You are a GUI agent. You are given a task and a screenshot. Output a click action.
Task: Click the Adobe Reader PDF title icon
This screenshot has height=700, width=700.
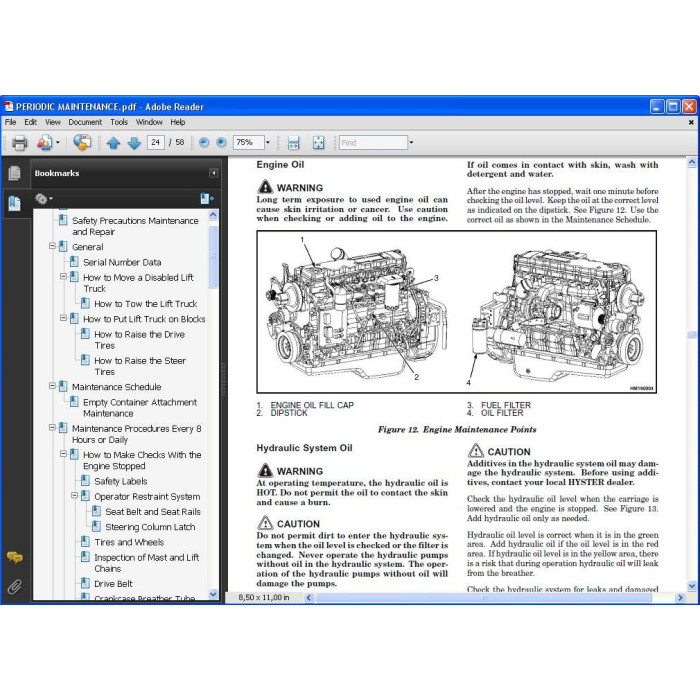[x=8, y=107]
